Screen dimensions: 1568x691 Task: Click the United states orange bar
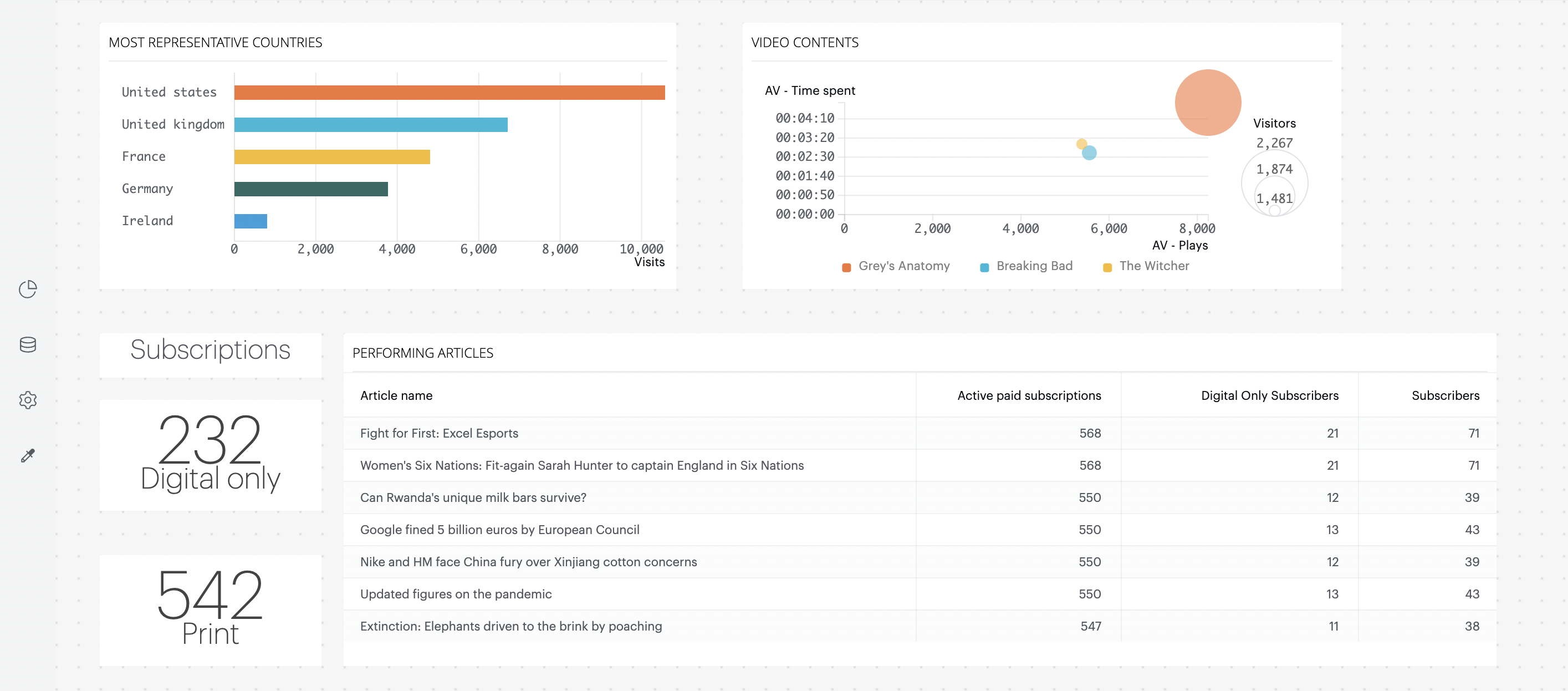click(x=449, y=93)
